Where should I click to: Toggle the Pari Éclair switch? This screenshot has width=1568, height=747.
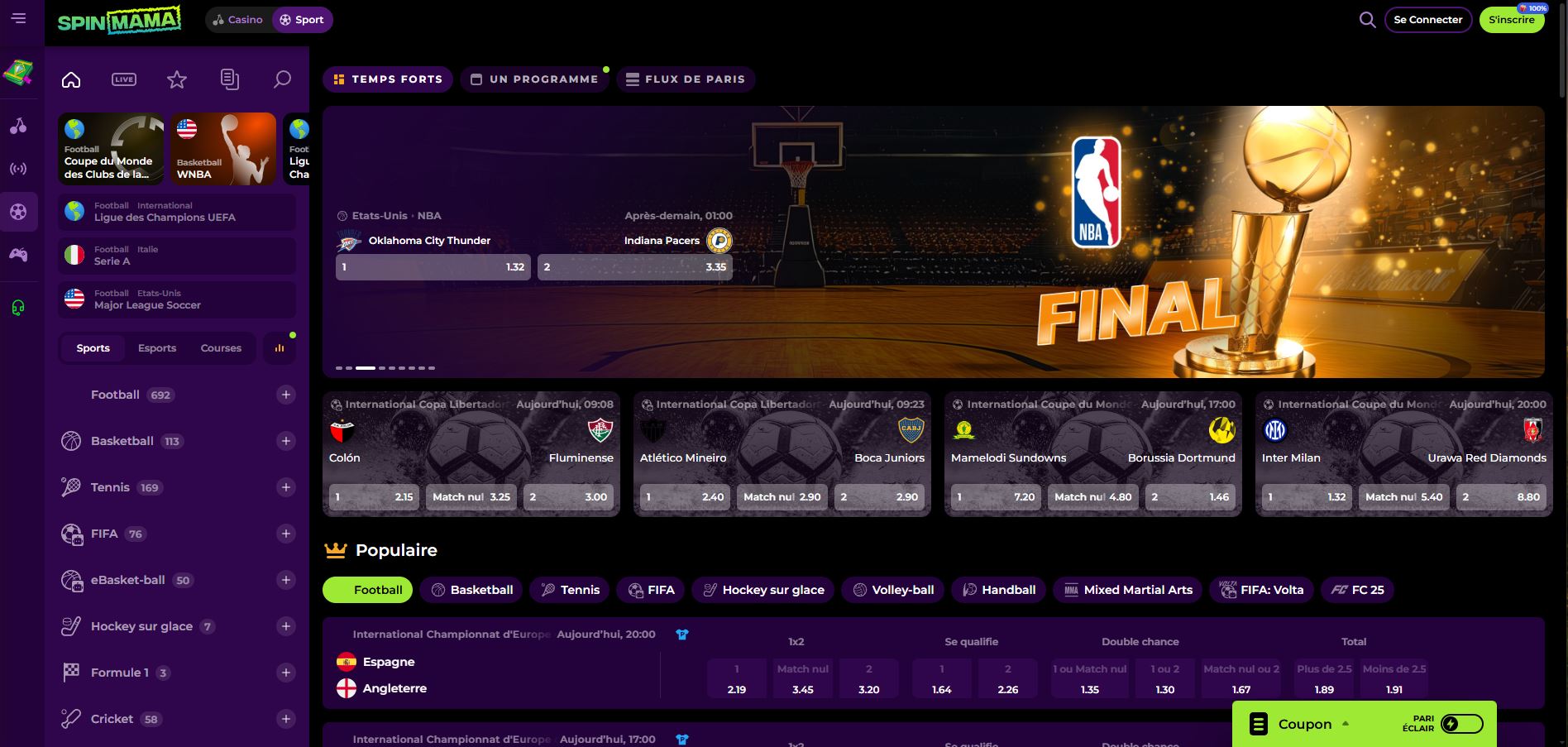(x=1461, y=724)
